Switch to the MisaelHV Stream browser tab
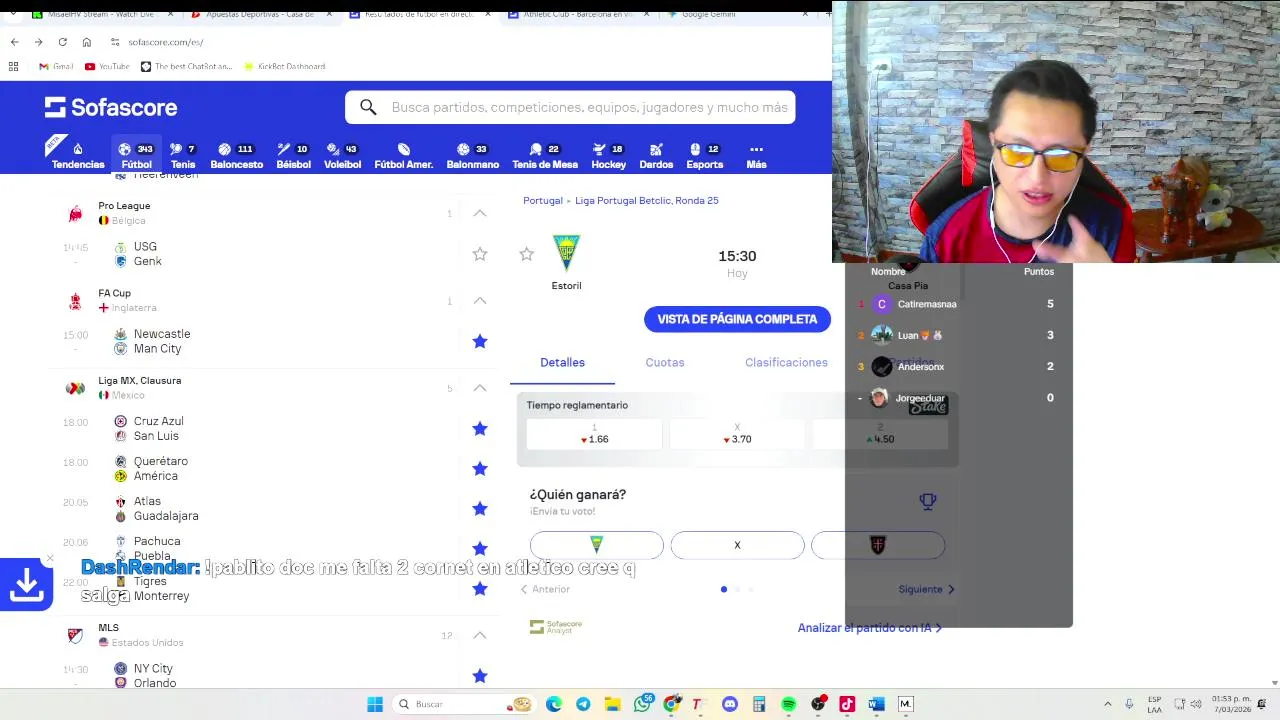 click(98, 14)
